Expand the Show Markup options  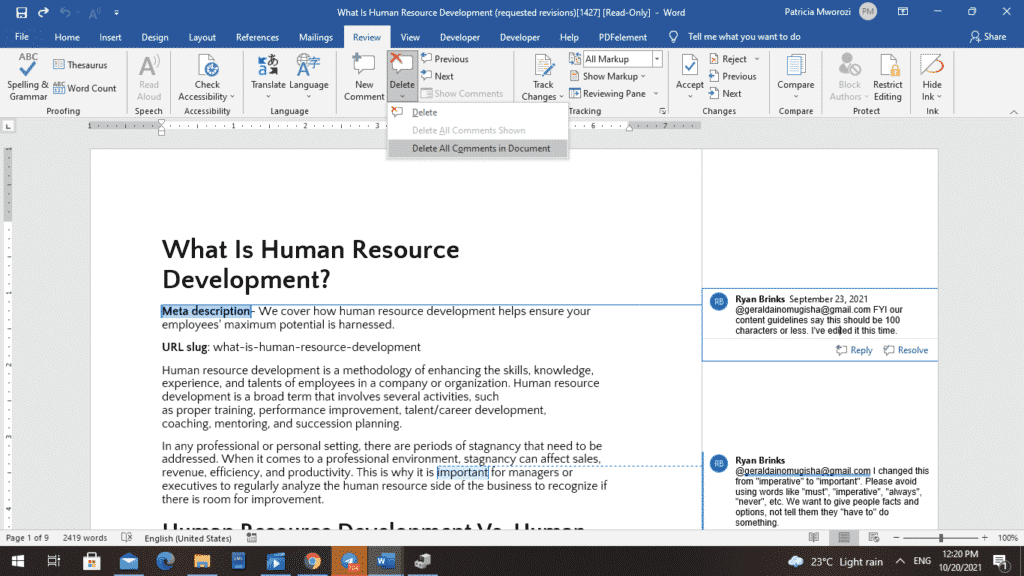click(608, 76)
